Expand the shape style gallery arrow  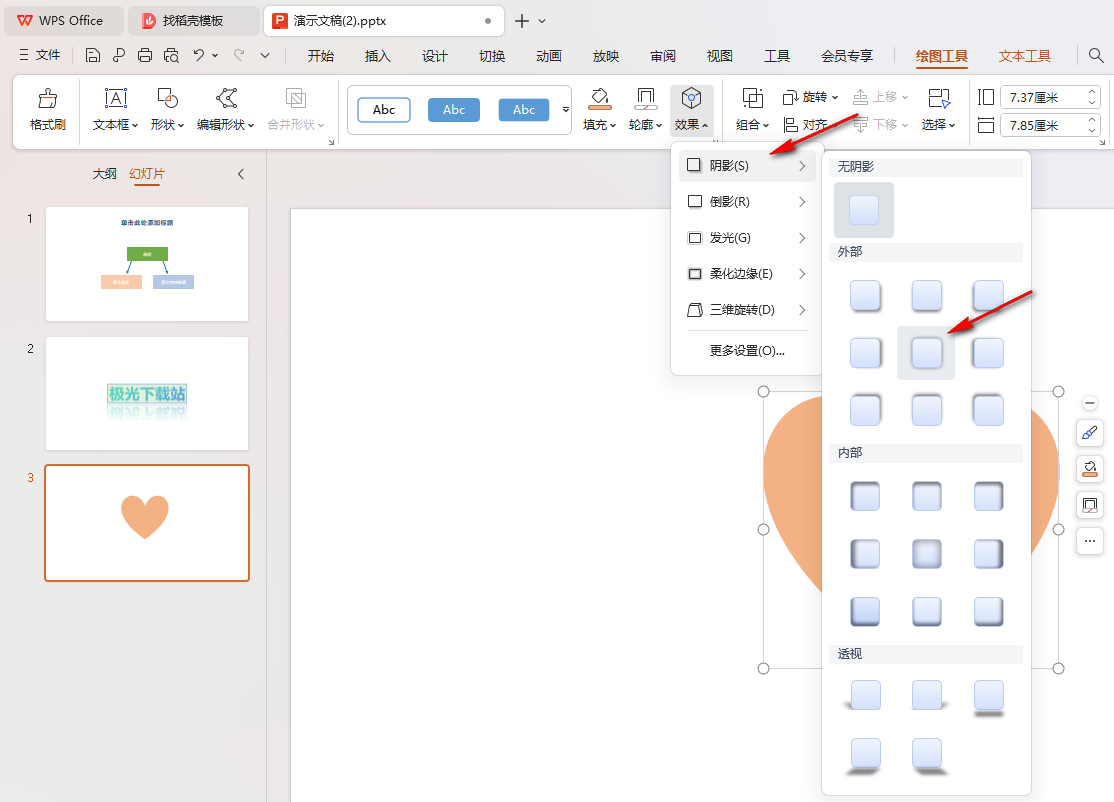(x=566, y=109)
